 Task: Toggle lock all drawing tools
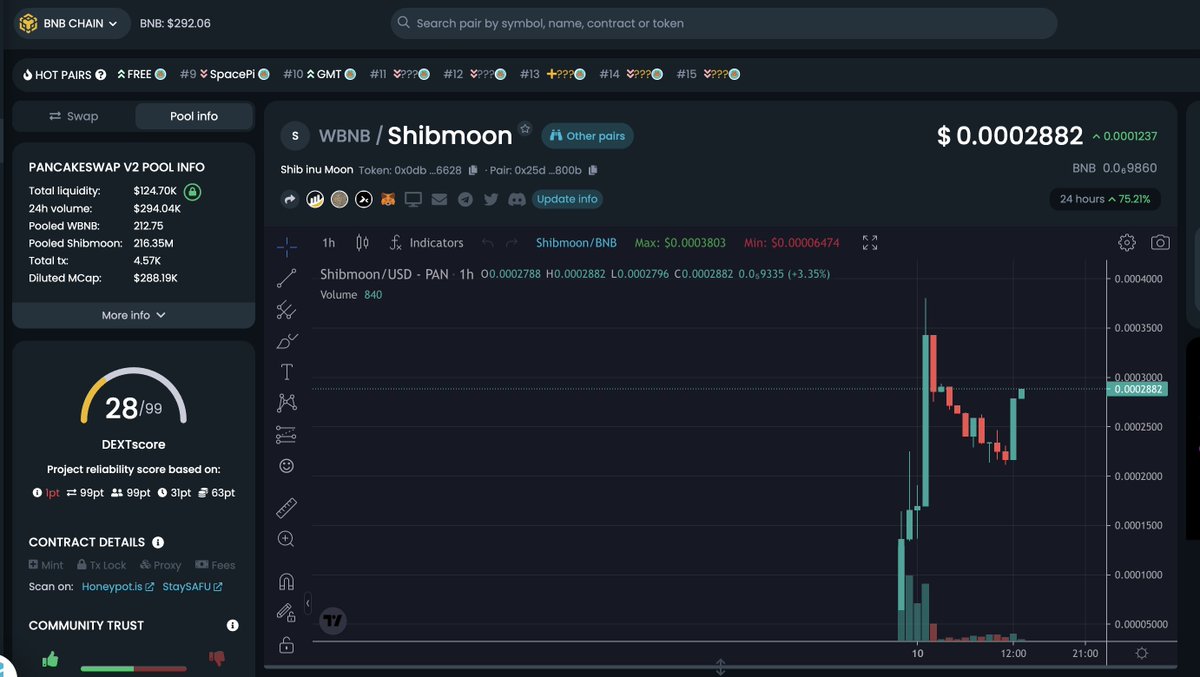click(x=286, y=645)
